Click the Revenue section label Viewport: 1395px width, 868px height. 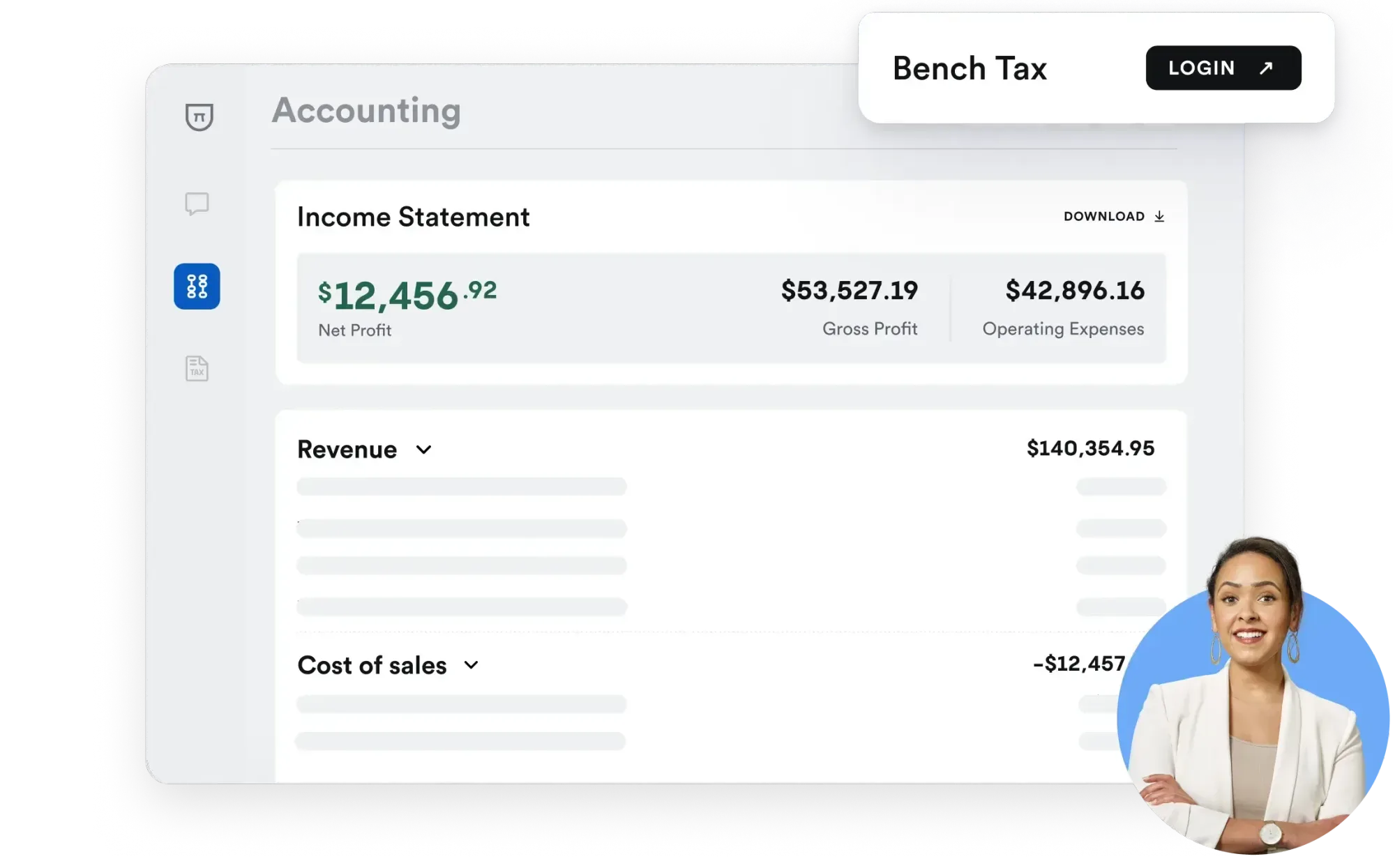347,450
